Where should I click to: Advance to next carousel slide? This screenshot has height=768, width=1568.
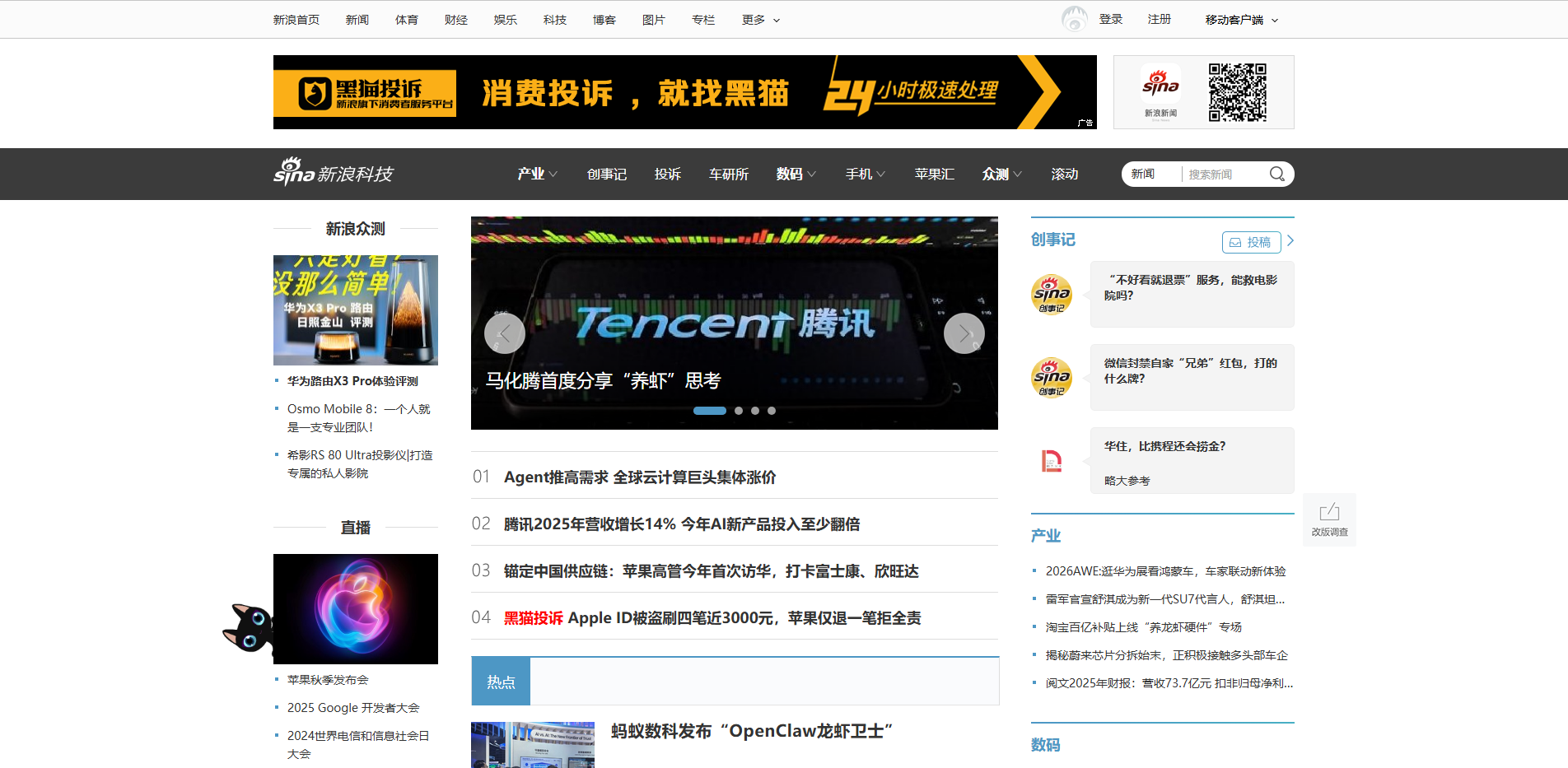[964, 333]
